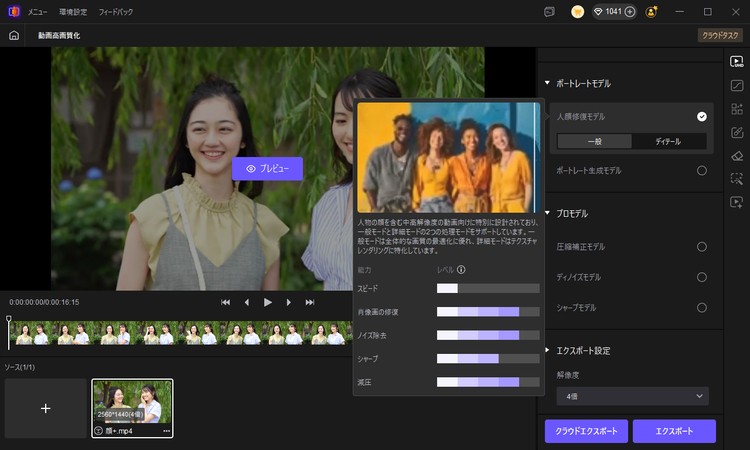Image resolution: width=750 pixels, height=450 pixels.
Task: Select the 圧縮補正モデル radio button
Action: (702, 246)
